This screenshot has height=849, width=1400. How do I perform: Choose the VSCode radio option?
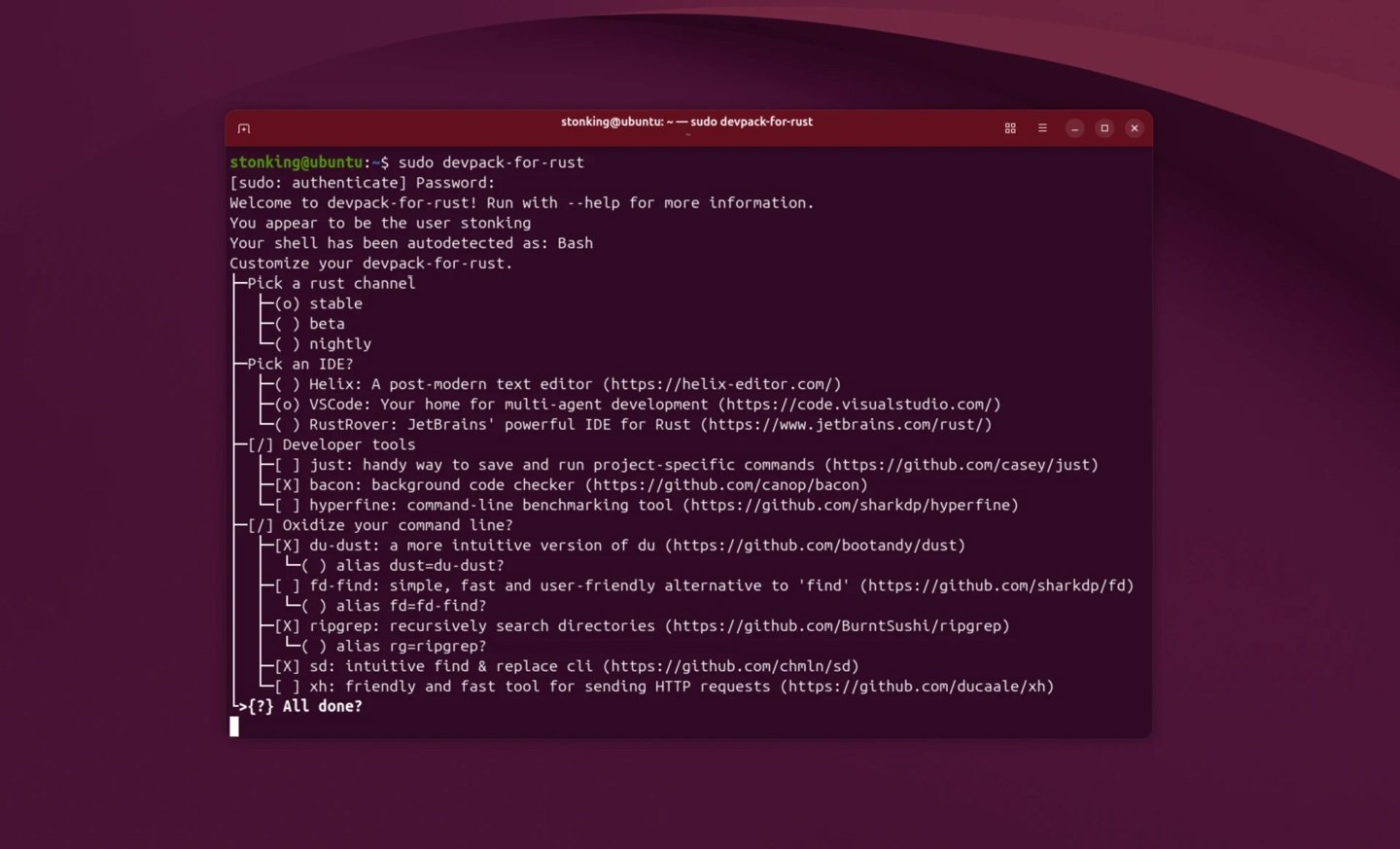tap(287, 405)
